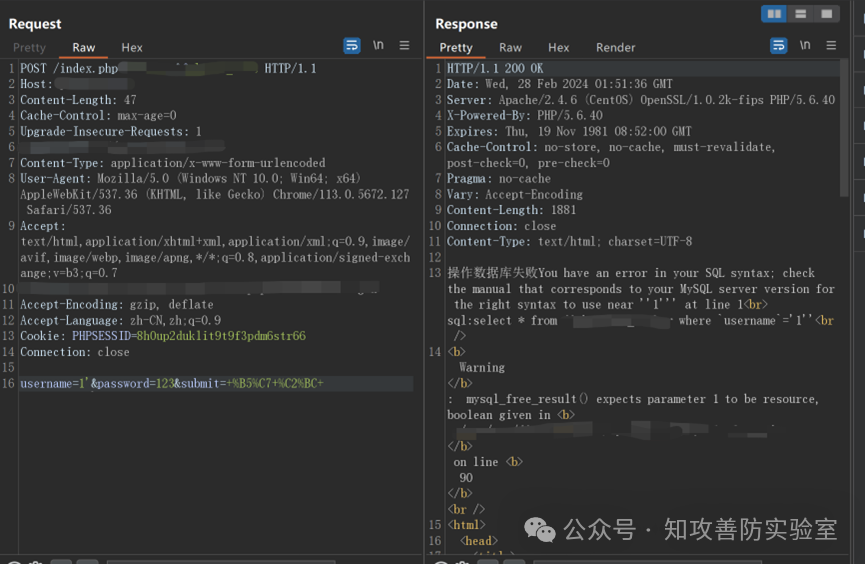Open Response Hex tab
865x564 pixels.
(x=558, y=47)
